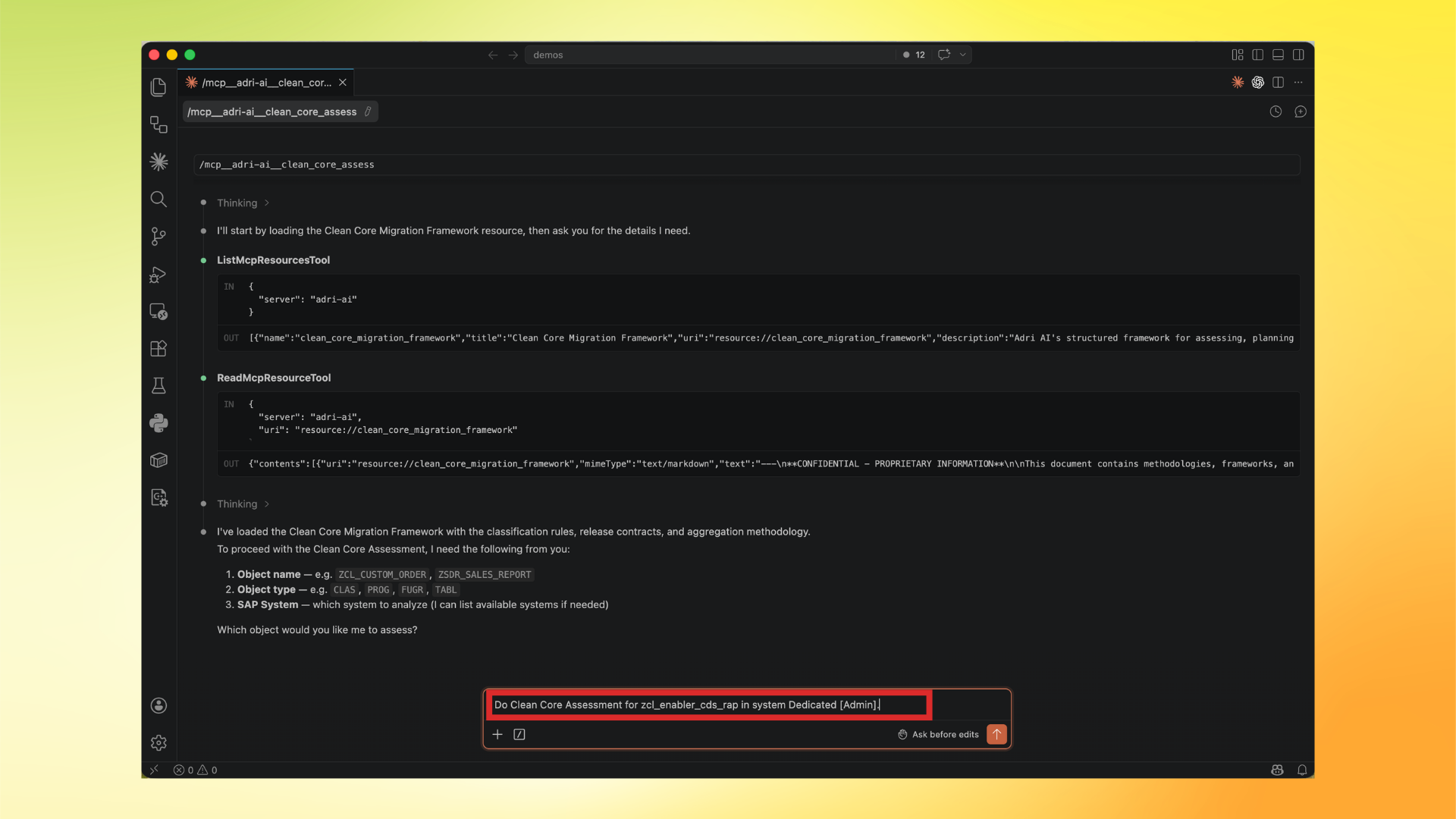The width and height of the screenshot is (1456, 819).
Task: Click the send arrow button
Action: click(x=996, y=734)
